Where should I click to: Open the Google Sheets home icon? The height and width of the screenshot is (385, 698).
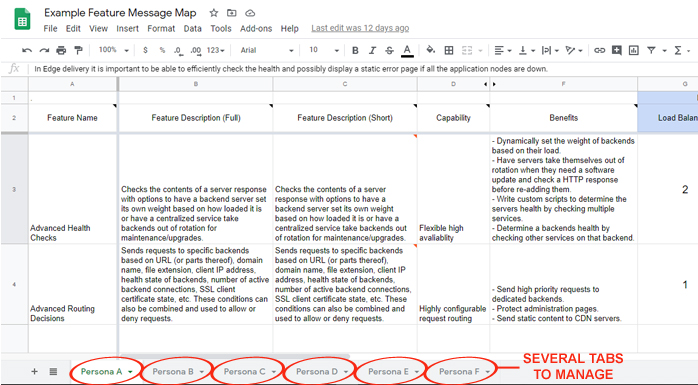coord(22,20)
